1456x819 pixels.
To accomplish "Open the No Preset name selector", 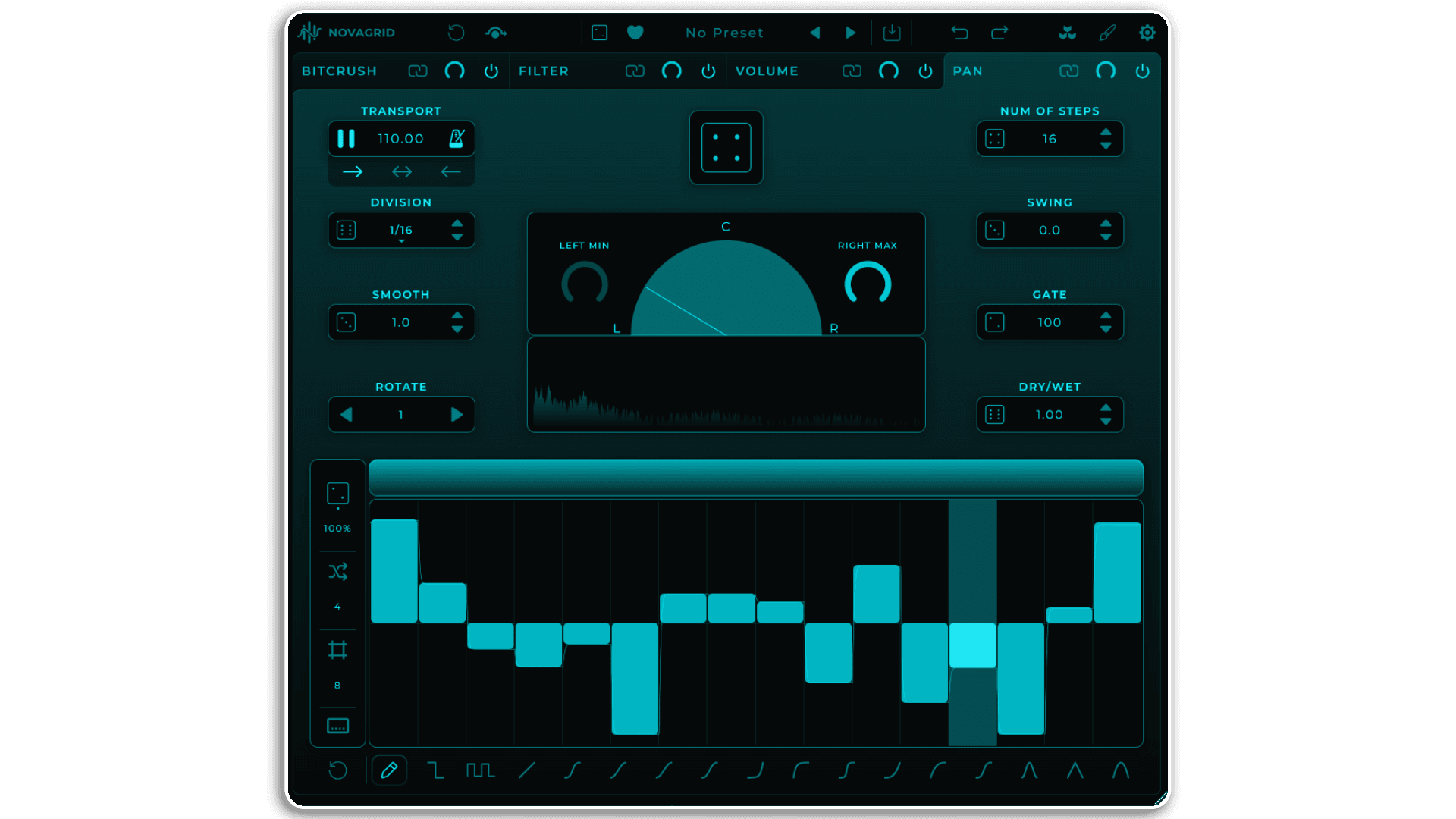I will pos(724,33).
